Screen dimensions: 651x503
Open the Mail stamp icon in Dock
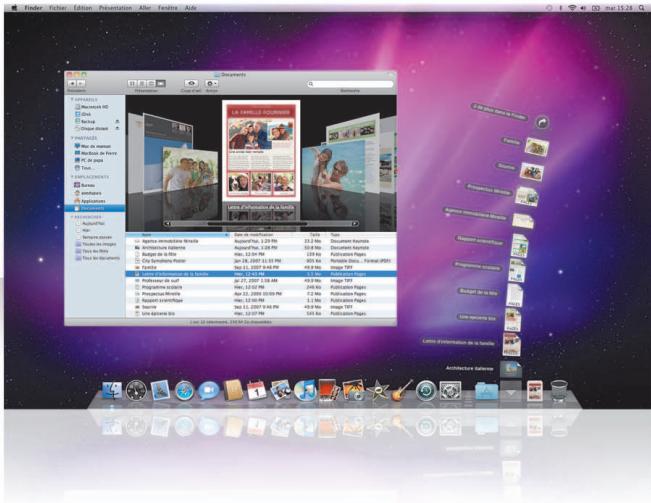[160, 390]
